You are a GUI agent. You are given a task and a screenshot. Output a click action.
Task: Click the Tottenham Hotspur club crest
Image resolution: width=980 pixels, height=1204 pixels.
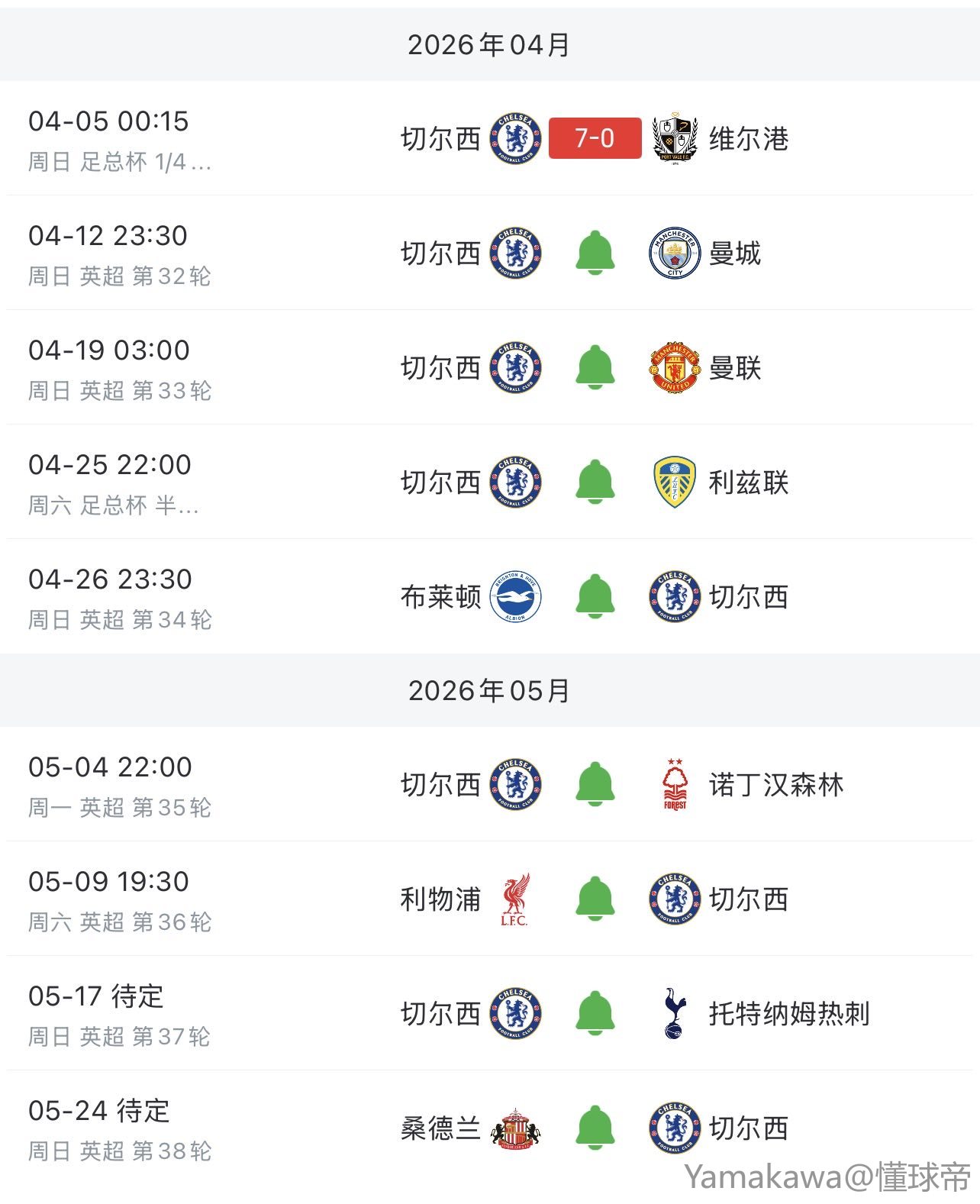tap(675, 1013)
